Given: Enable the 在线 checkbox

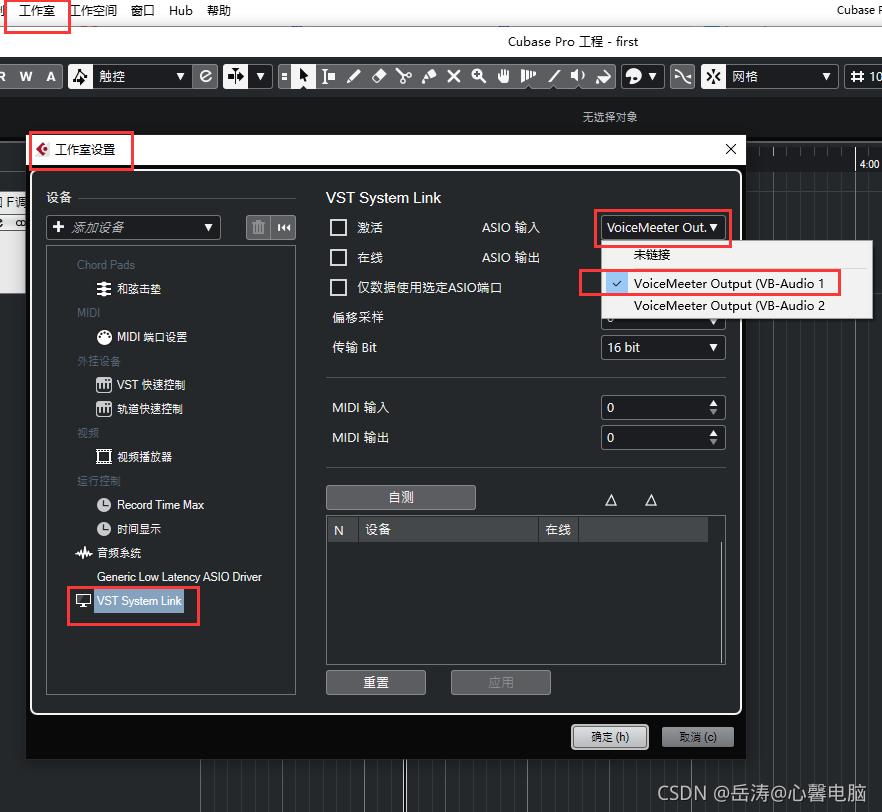Looking at the screenshot, I should [x=339, y=258].
